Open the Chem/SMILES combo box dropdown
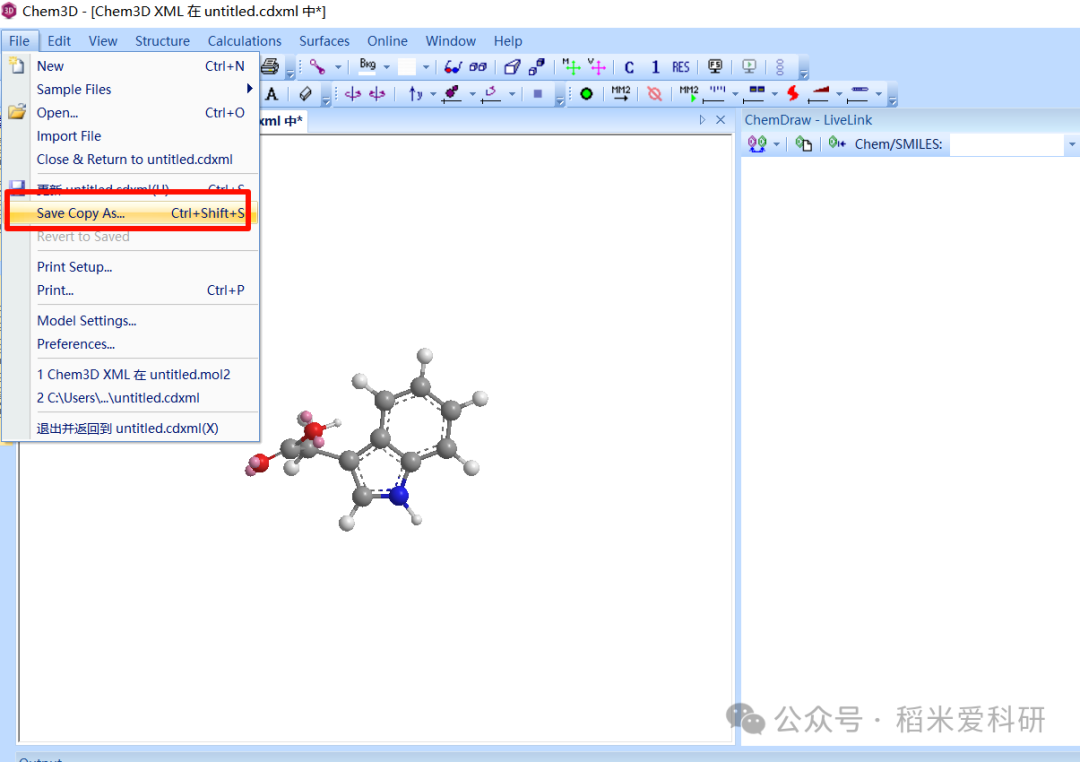 [1072, 143]
